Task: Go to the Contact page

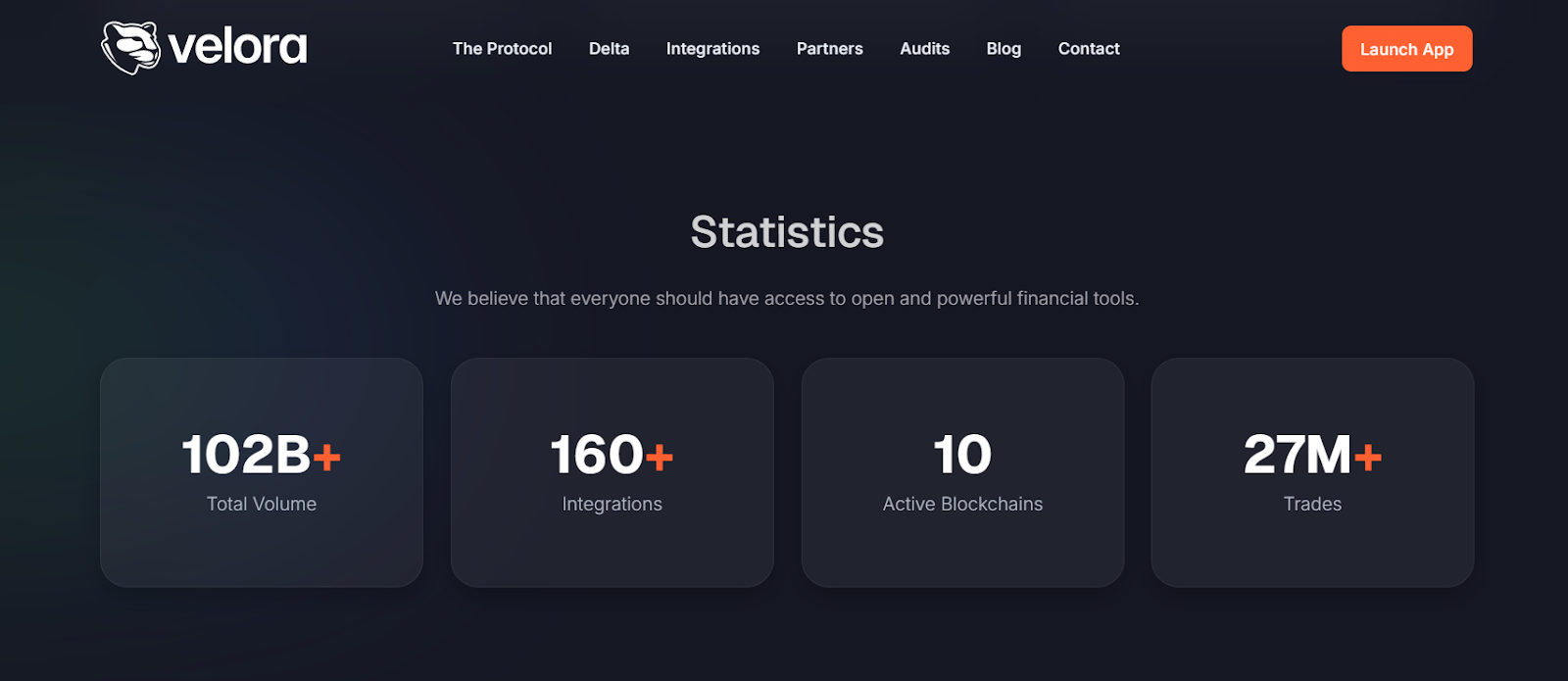Action: pyautogui.click(x=1089, y=49)
